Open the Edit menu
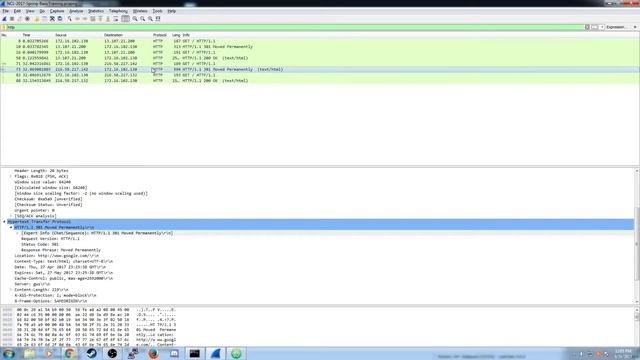Viewport: 640px width, 360px height. 17,11
